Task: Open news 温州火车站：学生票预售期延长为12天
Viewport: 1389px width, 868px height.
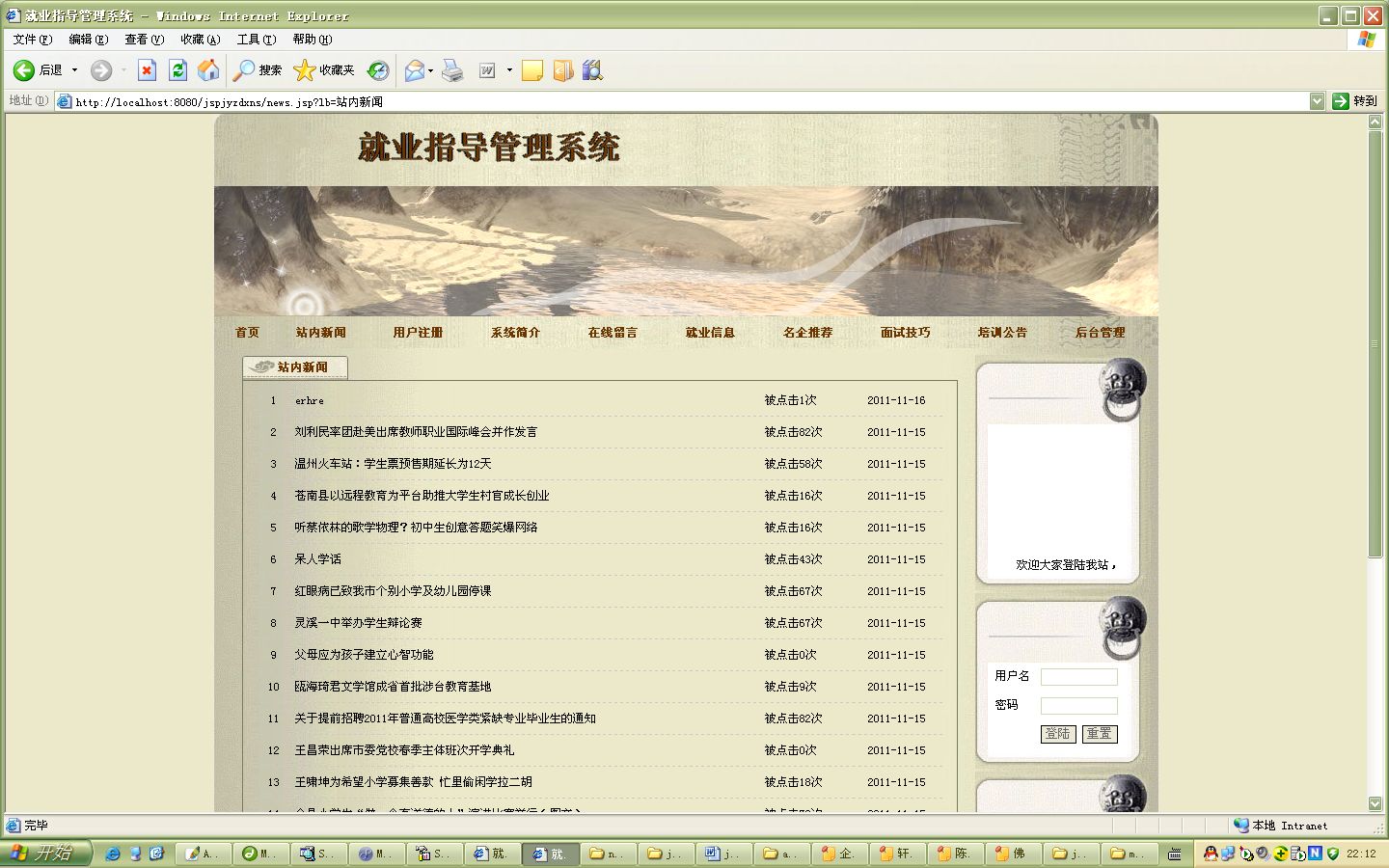Action: click(x=393, y=464)
